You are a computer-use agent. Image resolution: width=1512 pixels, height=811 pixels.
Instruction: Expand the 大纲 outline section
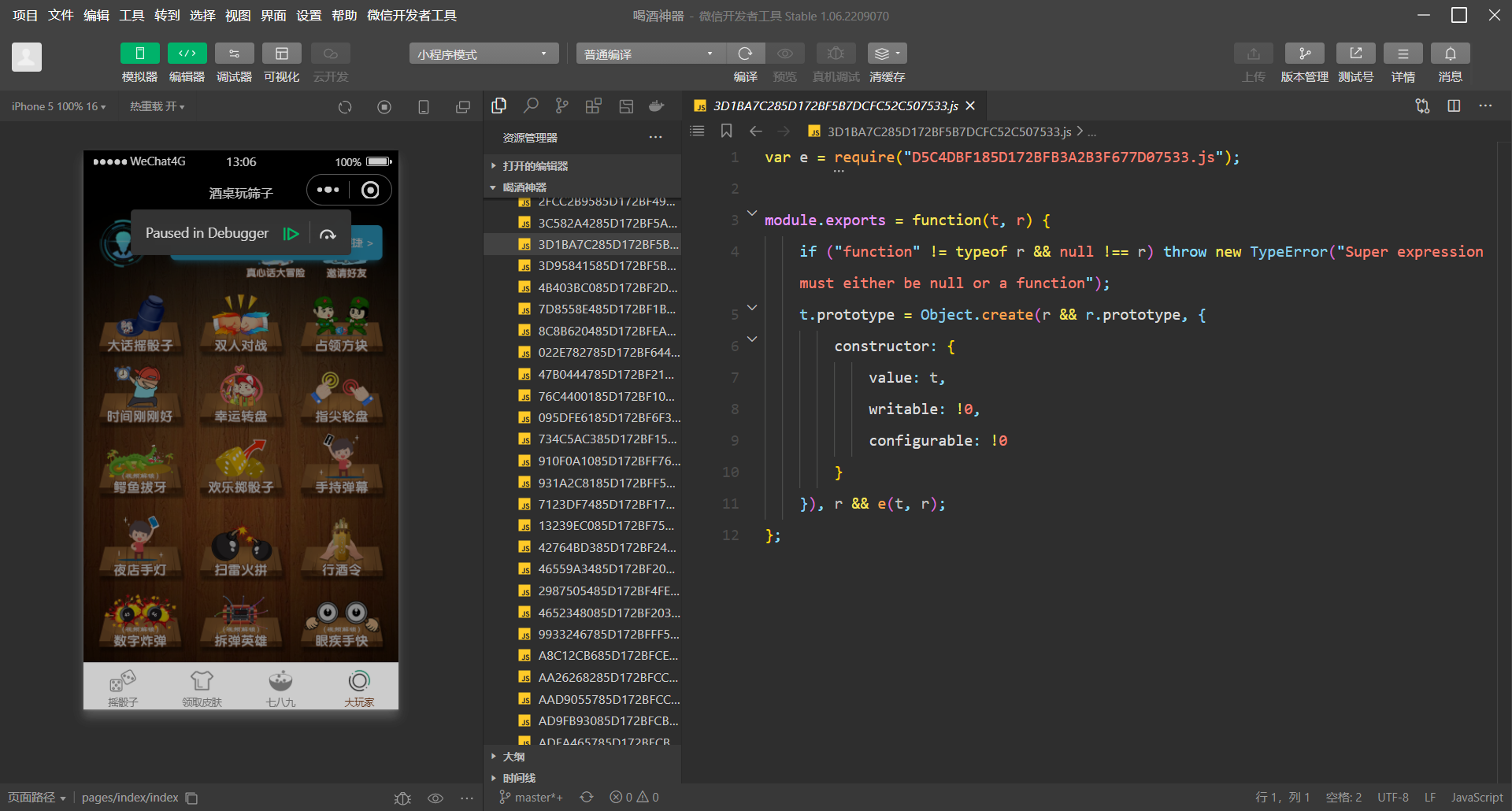583,757
